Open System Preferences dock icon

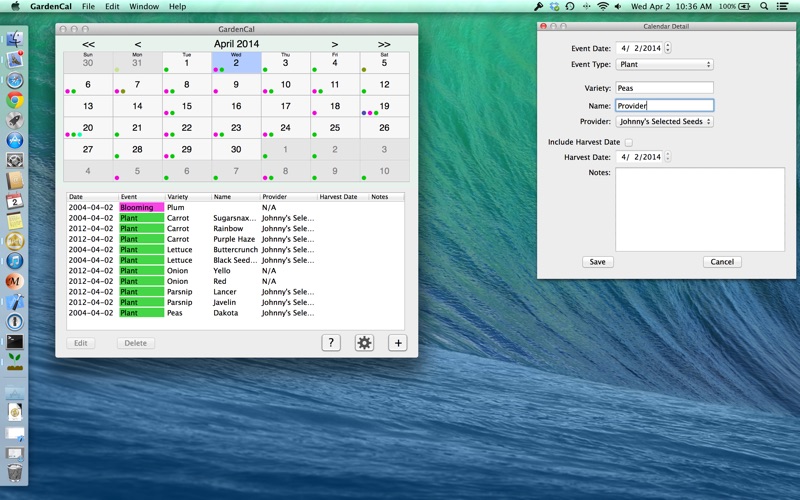pos(15,160)
